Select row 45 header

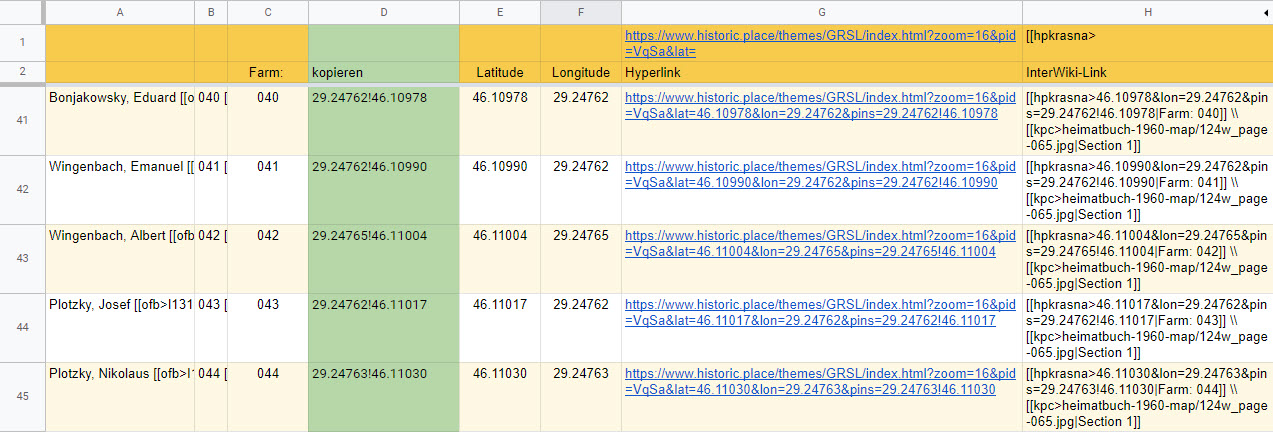(x=22, y=397)
